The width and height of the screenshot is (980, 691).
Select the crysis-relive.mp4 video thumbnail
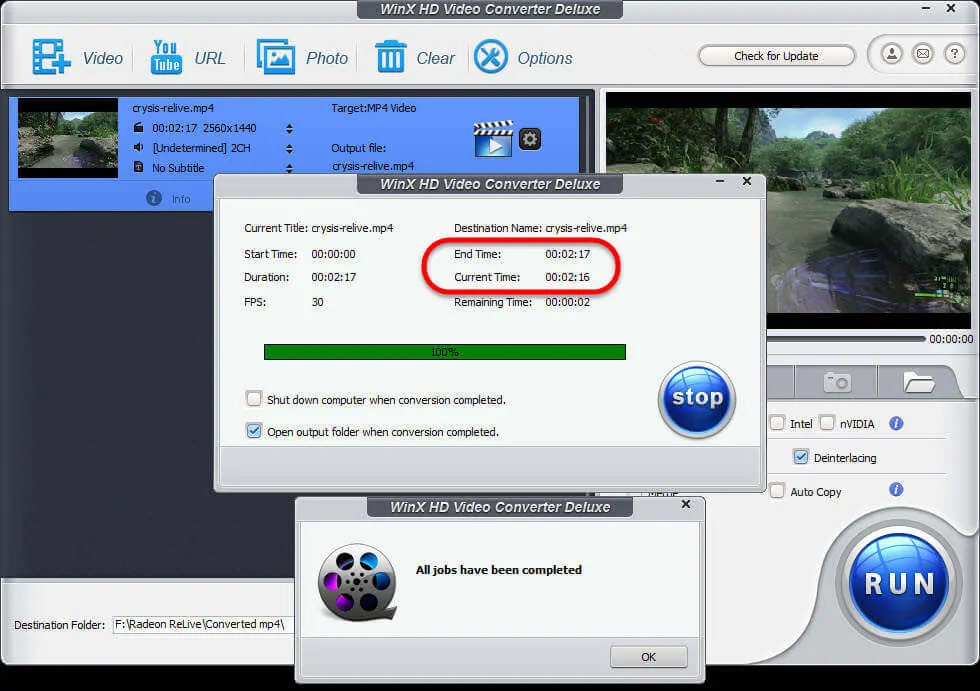pyautogui.click(x=68, y=138)
